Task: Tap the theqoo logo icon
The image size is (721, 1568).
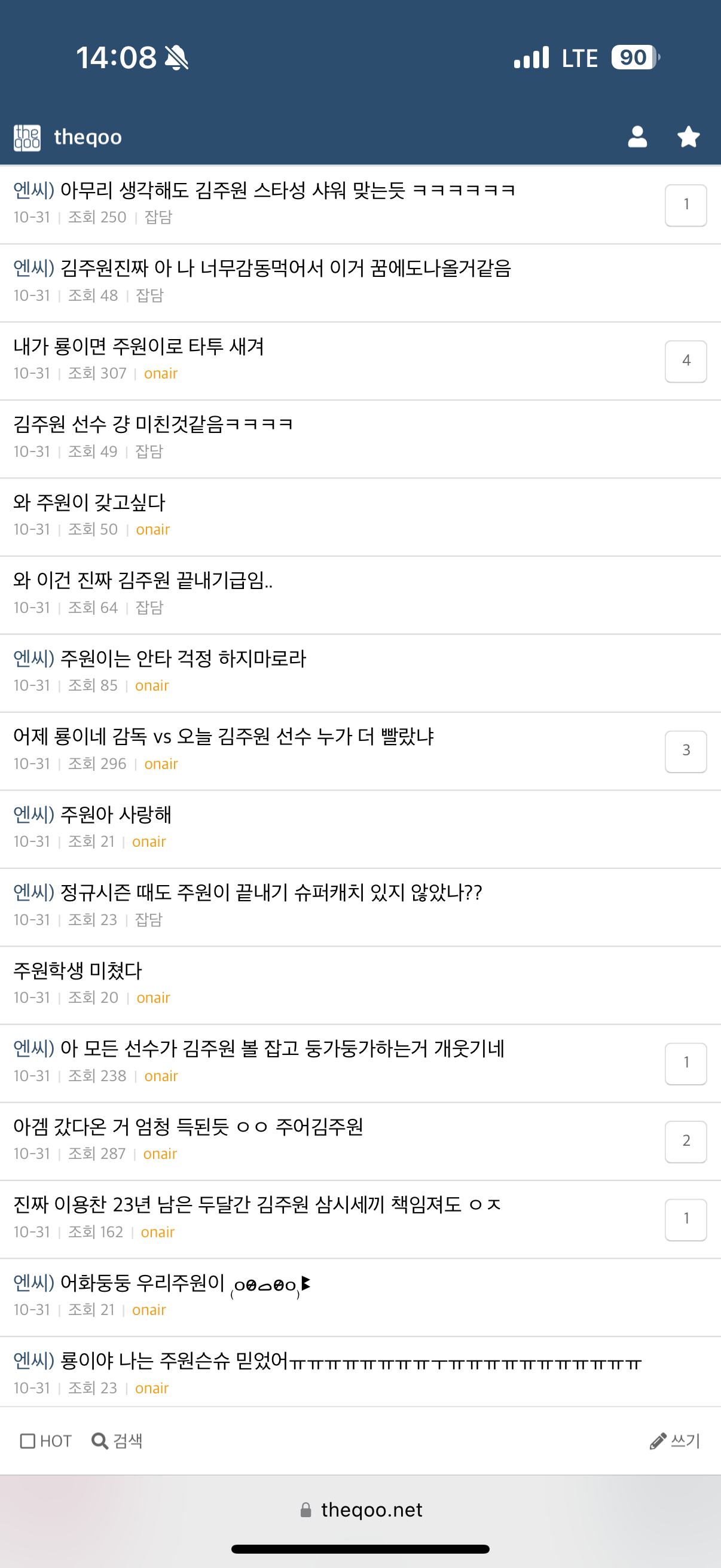Action: coord(28,138)
